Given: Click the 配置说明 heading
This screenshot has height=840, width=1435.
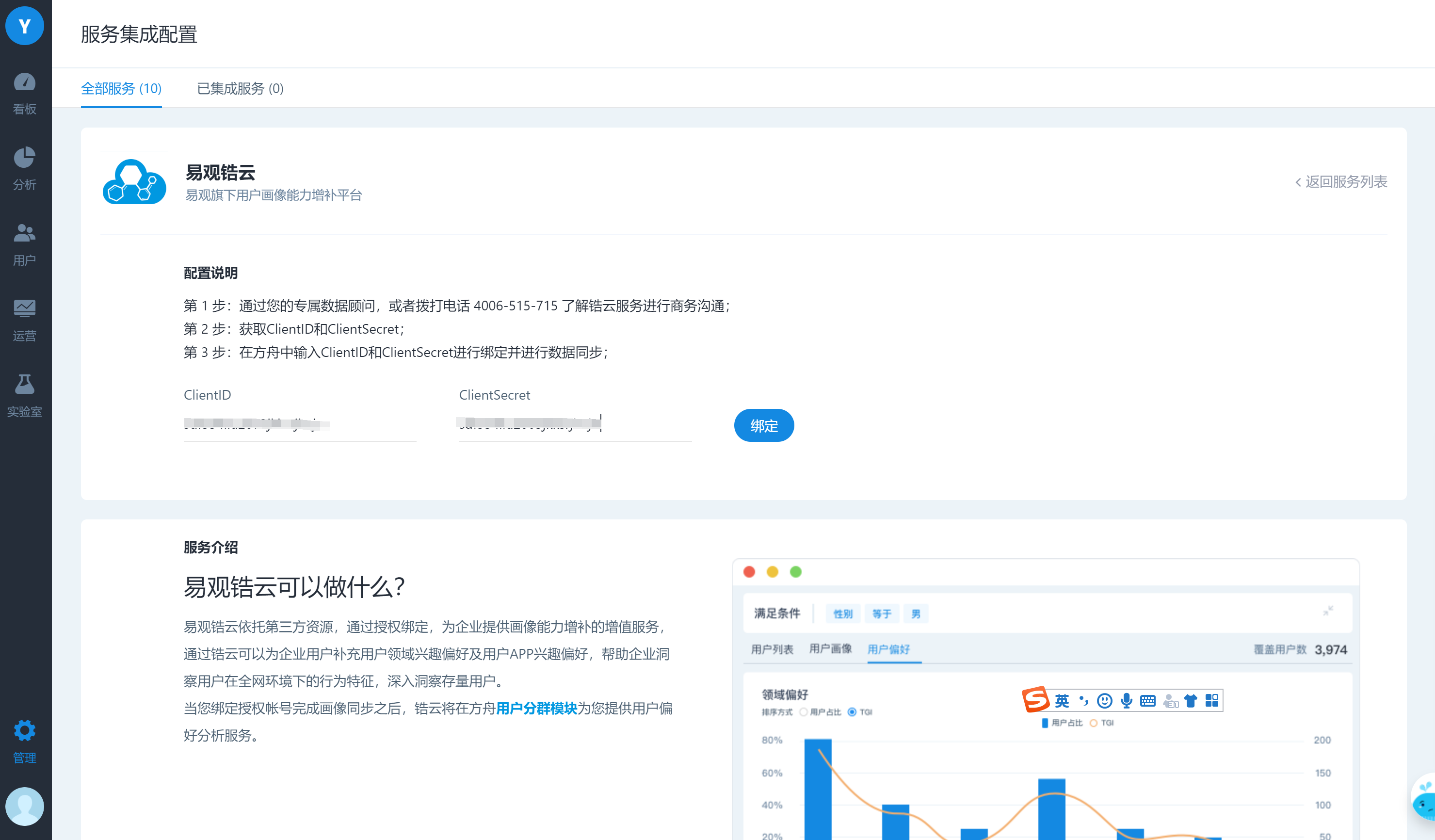Looking at the screenshot, I should (210, 273).
